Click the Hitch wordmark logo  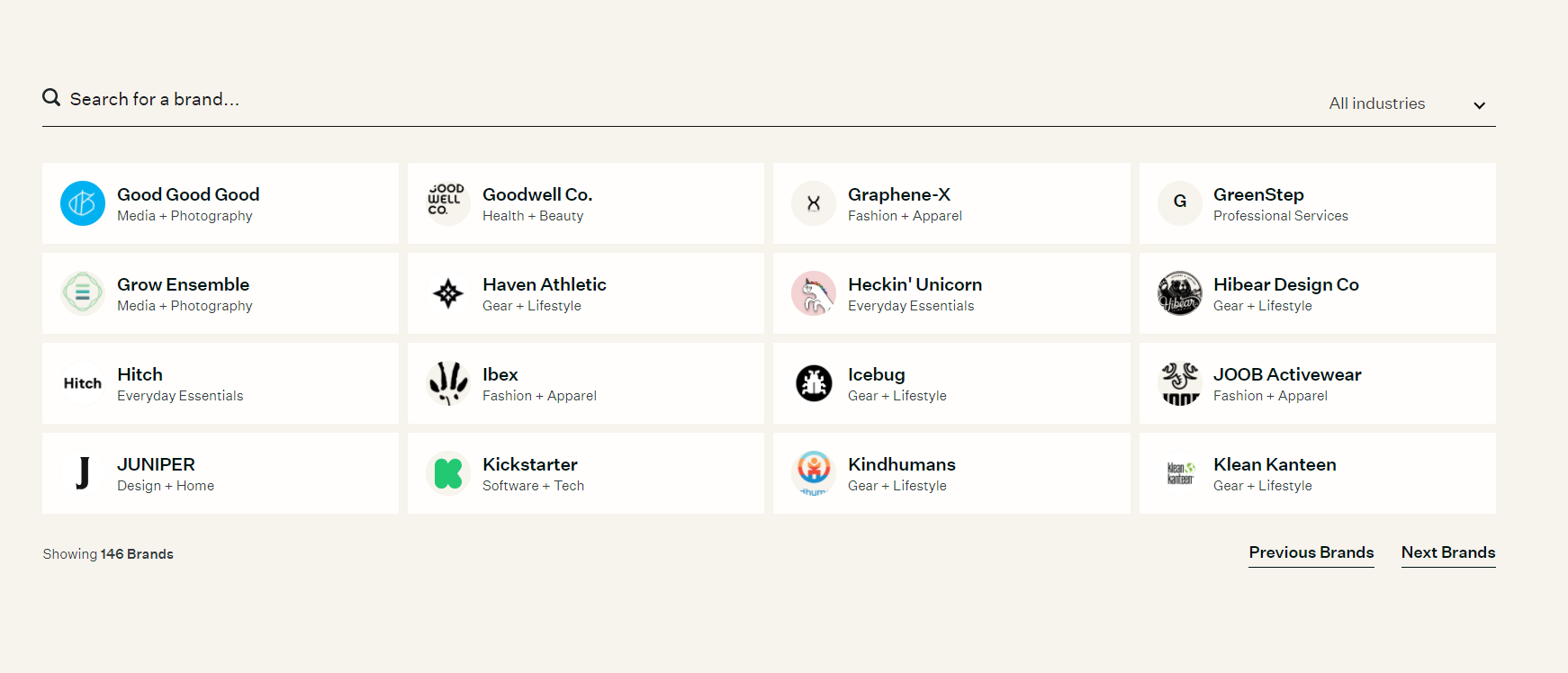tap(83, 383)
